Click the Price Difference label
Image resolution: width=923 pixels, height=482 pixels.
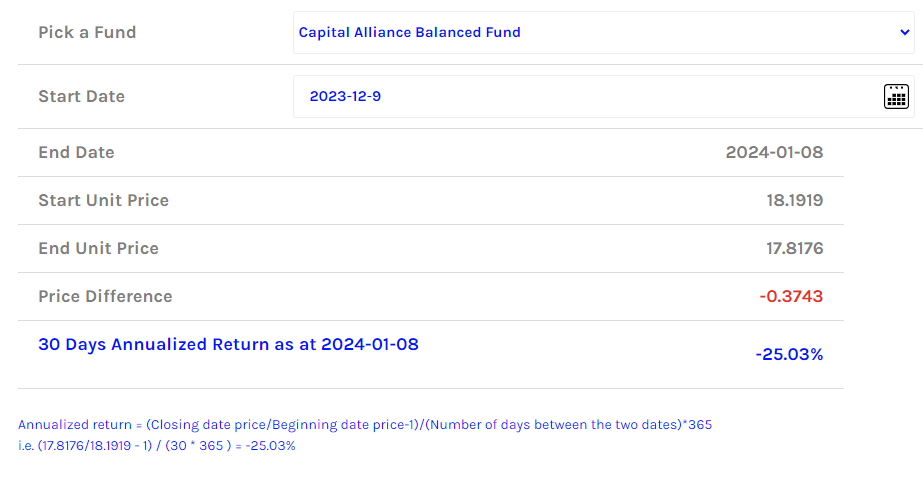(105, 297)
